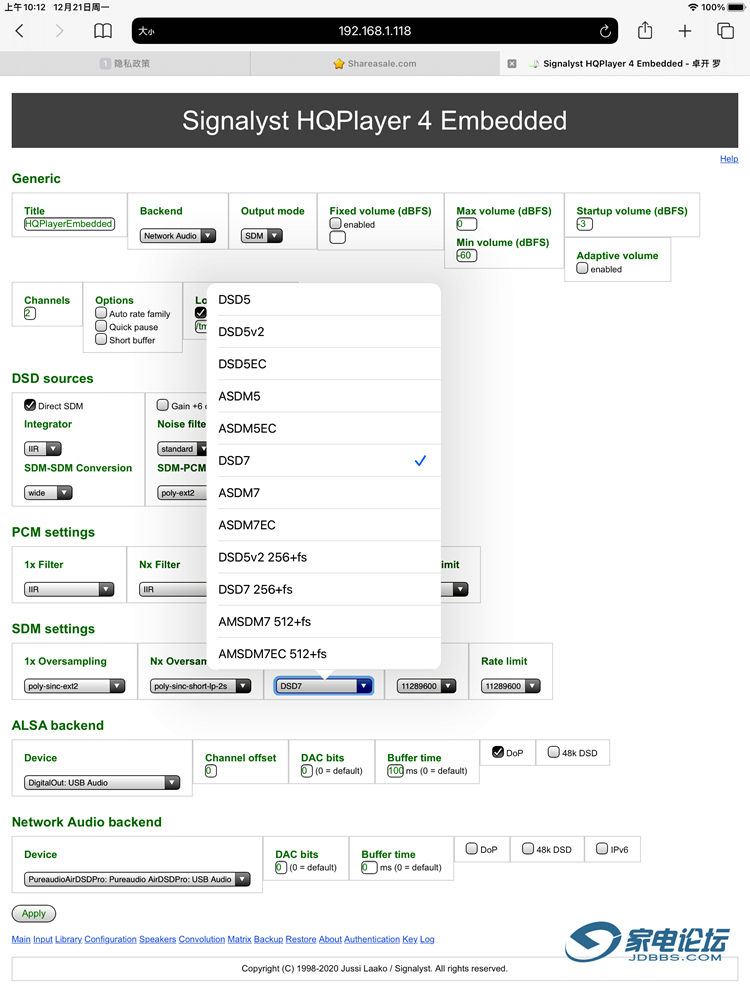
Task: Tap the address bar showing 192.168.1.118
Action: [374, 31]
